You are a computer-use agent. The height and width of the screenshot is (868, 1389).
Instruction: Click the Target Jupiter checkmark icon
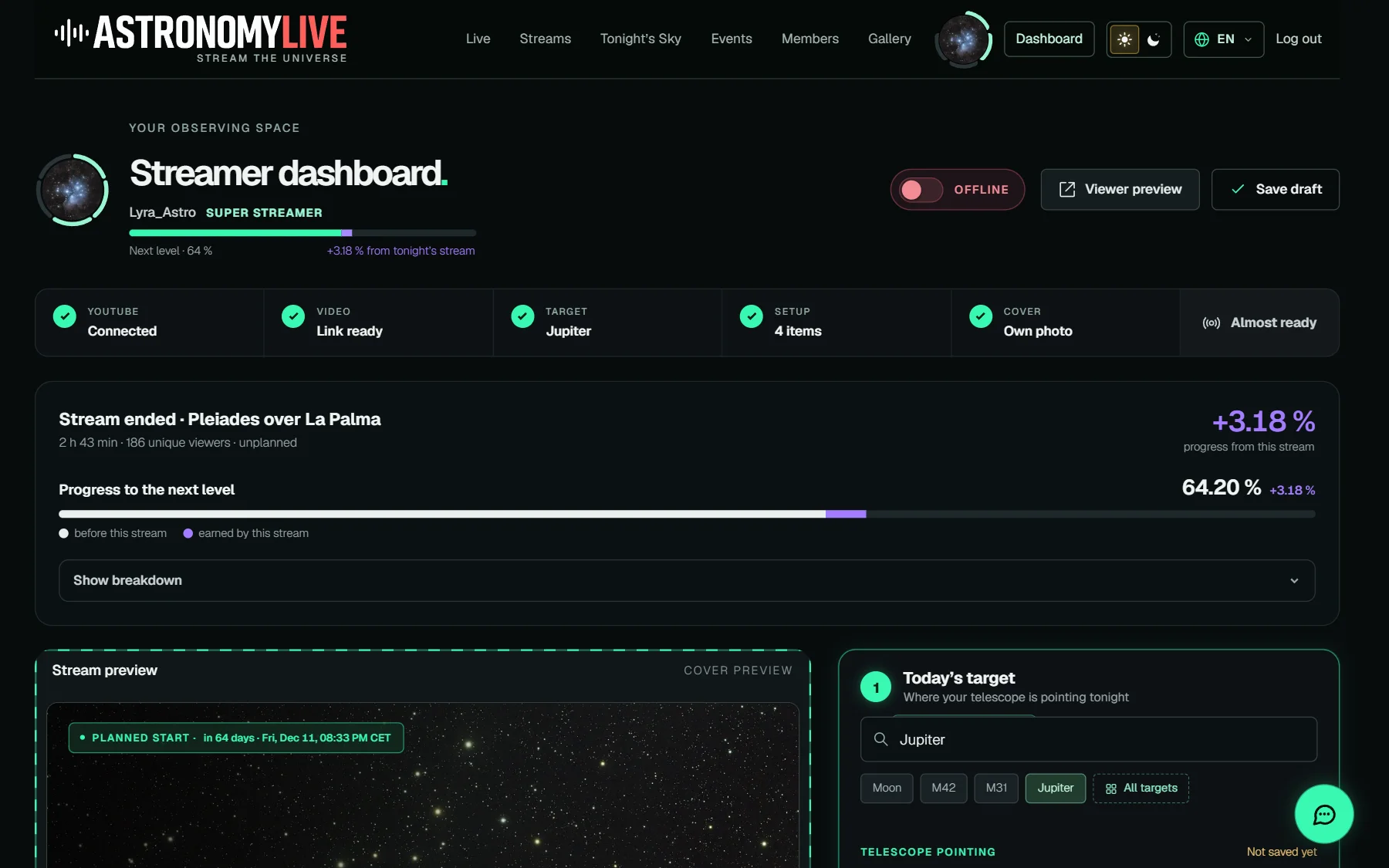522,316
